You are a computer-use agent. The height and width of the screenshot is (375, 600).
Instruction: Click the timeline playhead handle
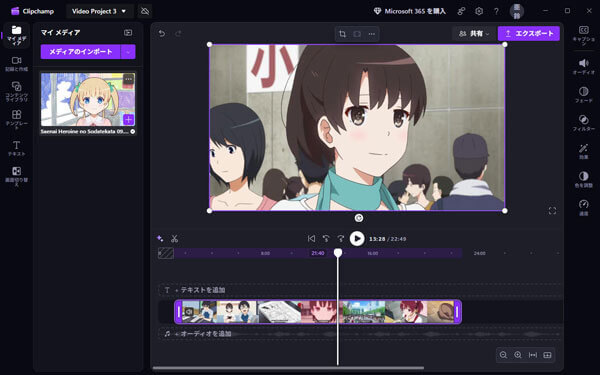click(x=338, y=253)
